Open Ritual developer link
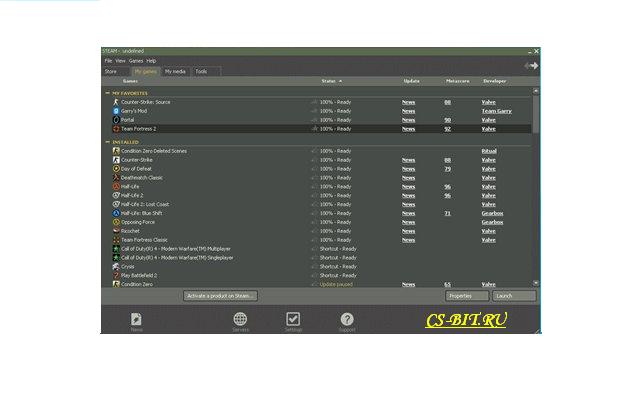The height and width of the screenshot is (400, 640). (489, 151)
